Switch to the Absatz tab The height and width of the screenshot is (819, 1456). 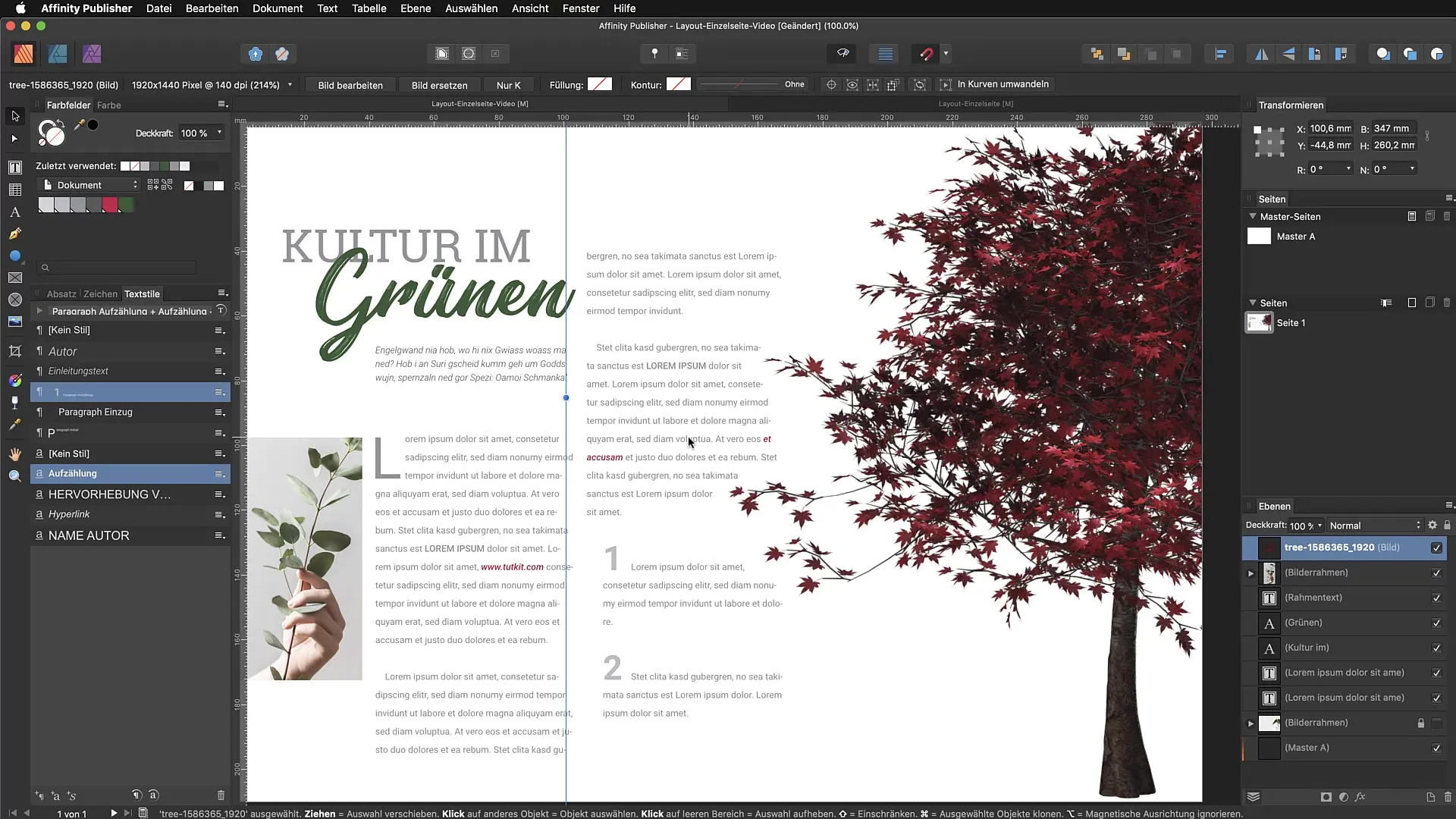pyautogui.click(x=61, y=294)
